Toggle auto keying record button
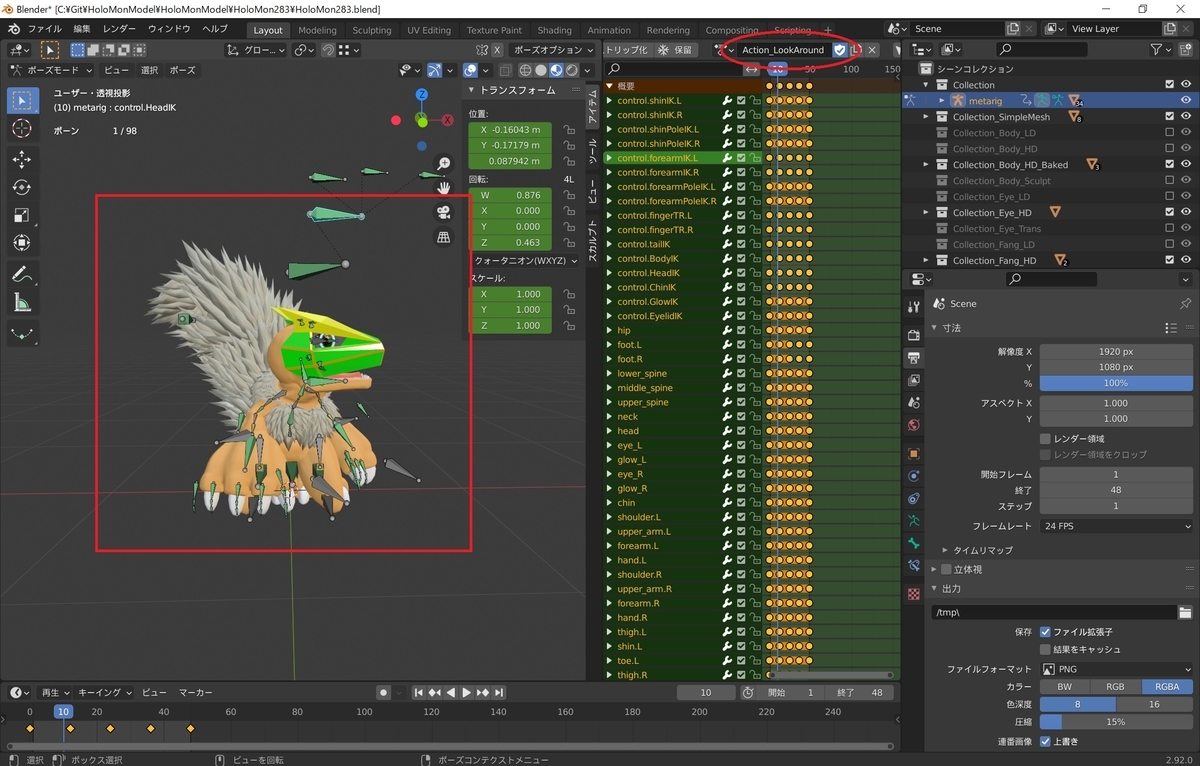 pyautogui.click(x=383, y=692)
